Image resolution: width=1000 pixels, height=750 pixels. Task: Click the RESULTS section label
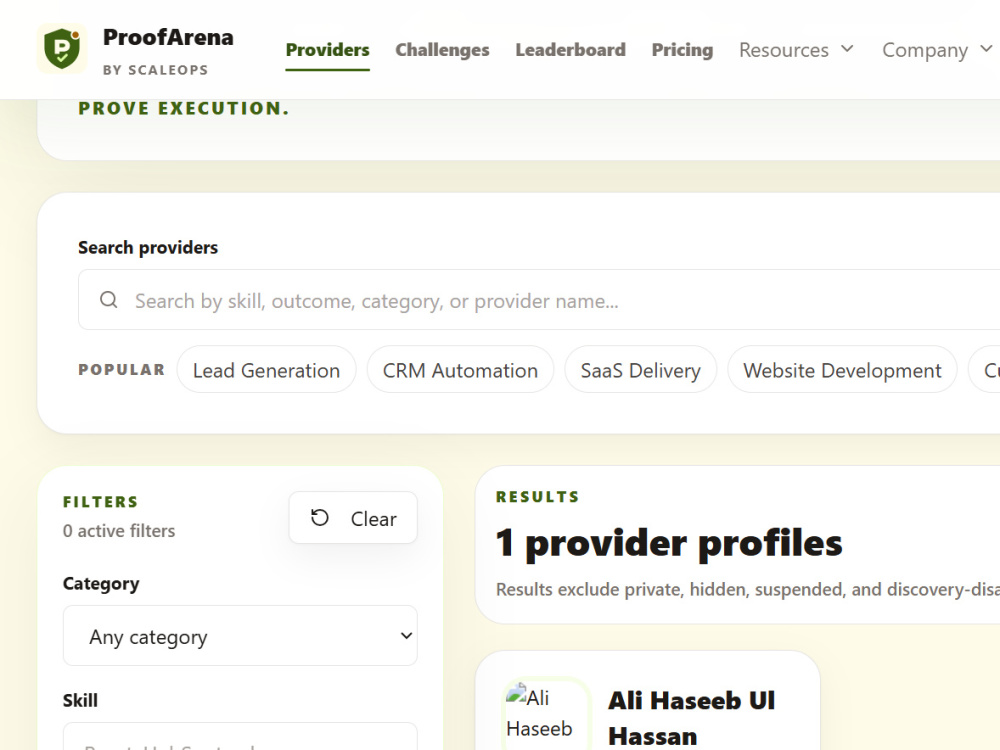[x=538, y=497]
